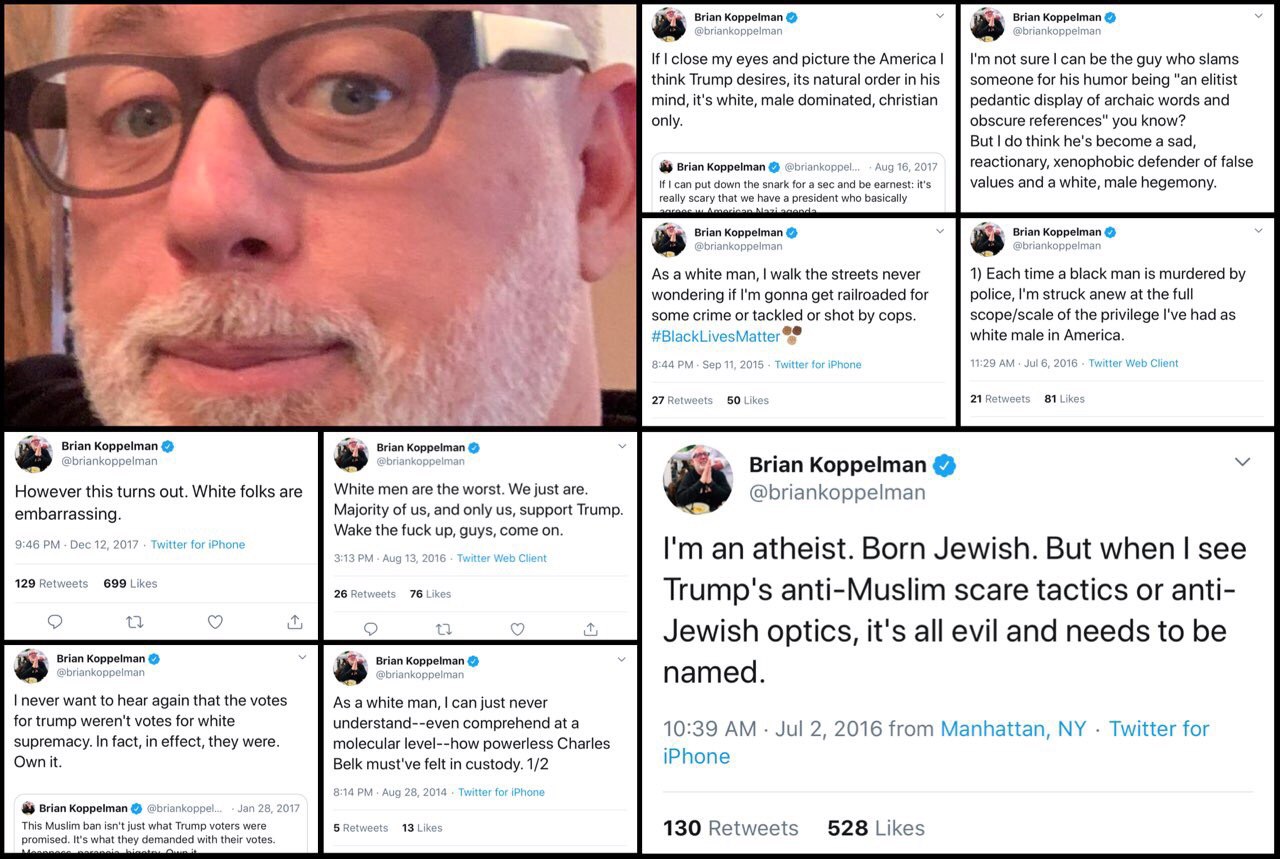1280x859 pixels.
Task: Click profile avatar on 'I'm an atheist' tweet
Action: (698, 480)
